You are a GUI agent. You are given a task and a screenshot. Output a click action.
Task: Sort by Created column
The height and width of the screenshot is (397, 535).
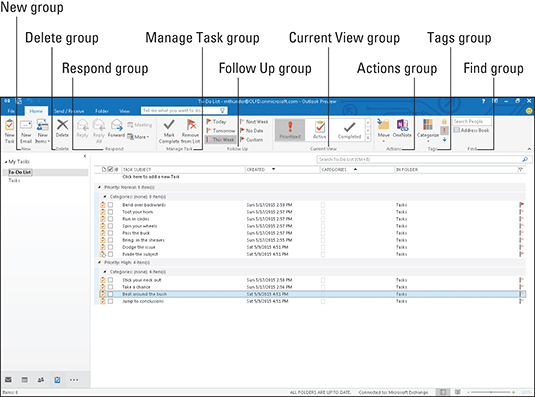click(x=282, y=170)
